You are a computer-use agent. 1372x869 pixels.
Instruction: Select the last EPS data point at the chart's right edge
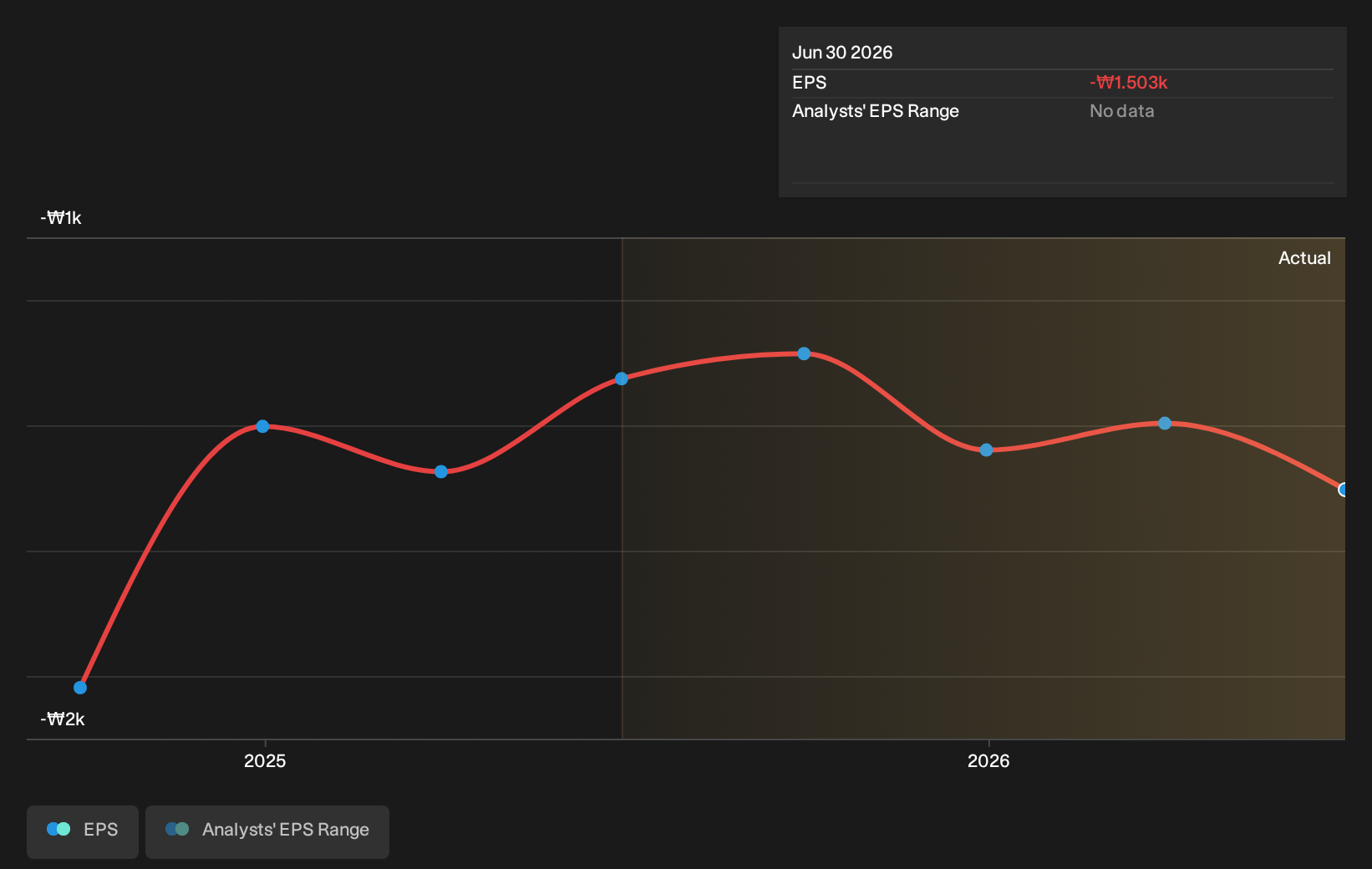point(1344,490)
